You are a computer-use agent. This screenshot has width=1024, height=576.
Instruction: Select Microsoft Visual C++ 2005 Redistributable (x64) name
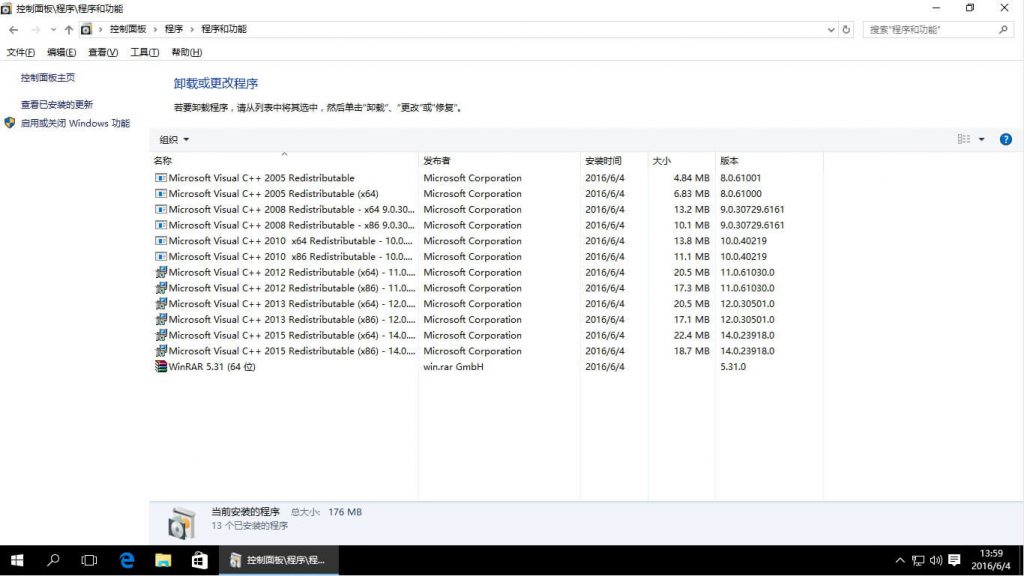(273, 193)
